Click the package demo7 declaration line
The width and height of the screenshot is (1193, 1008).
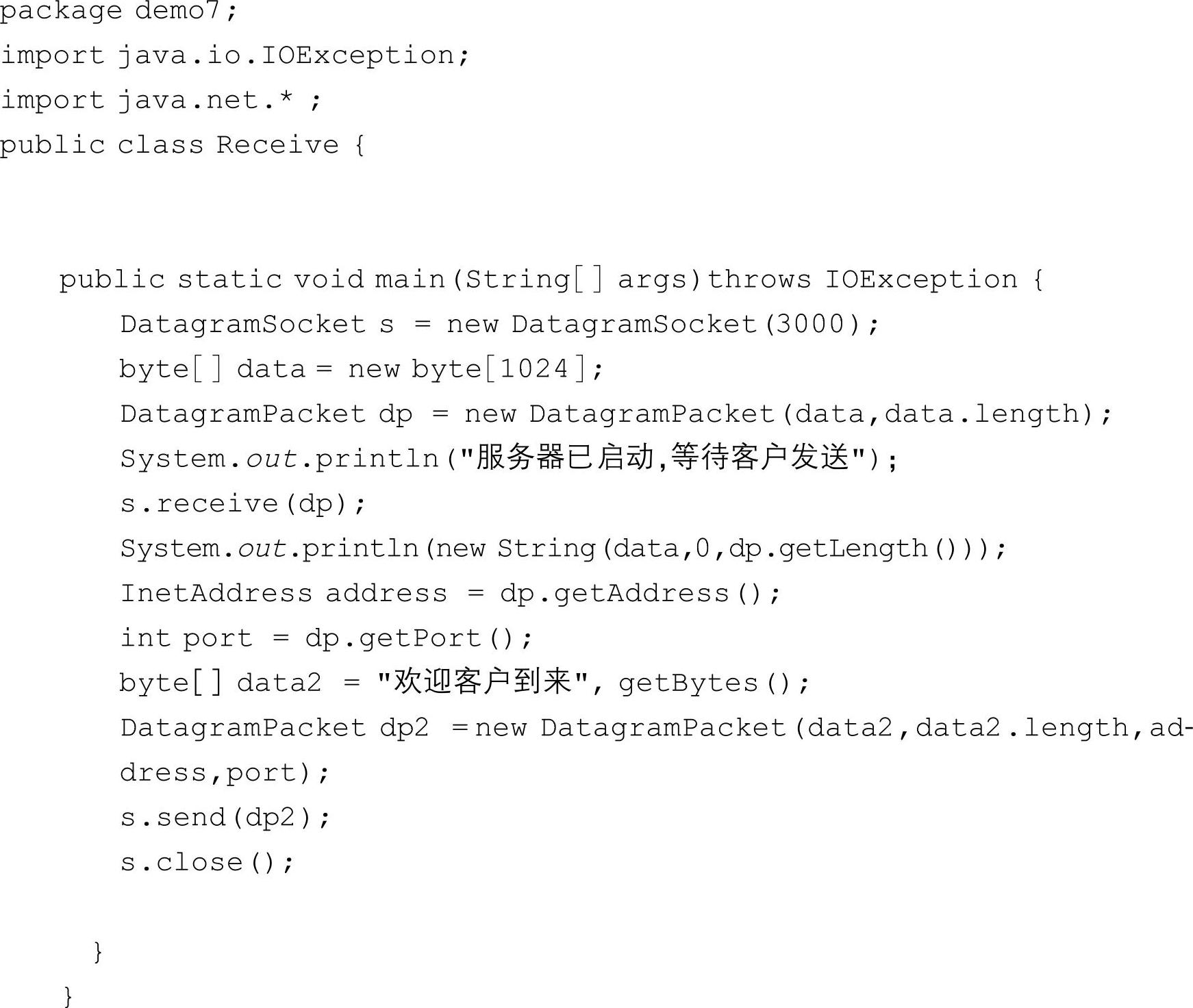tap(118, 11)
